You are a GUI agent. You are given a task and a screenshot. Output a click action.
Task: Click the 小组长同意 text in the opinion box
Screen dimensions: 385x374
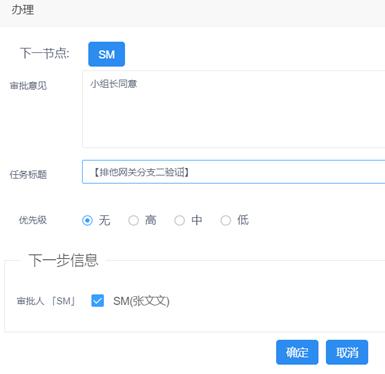click(x=113, y=84)
